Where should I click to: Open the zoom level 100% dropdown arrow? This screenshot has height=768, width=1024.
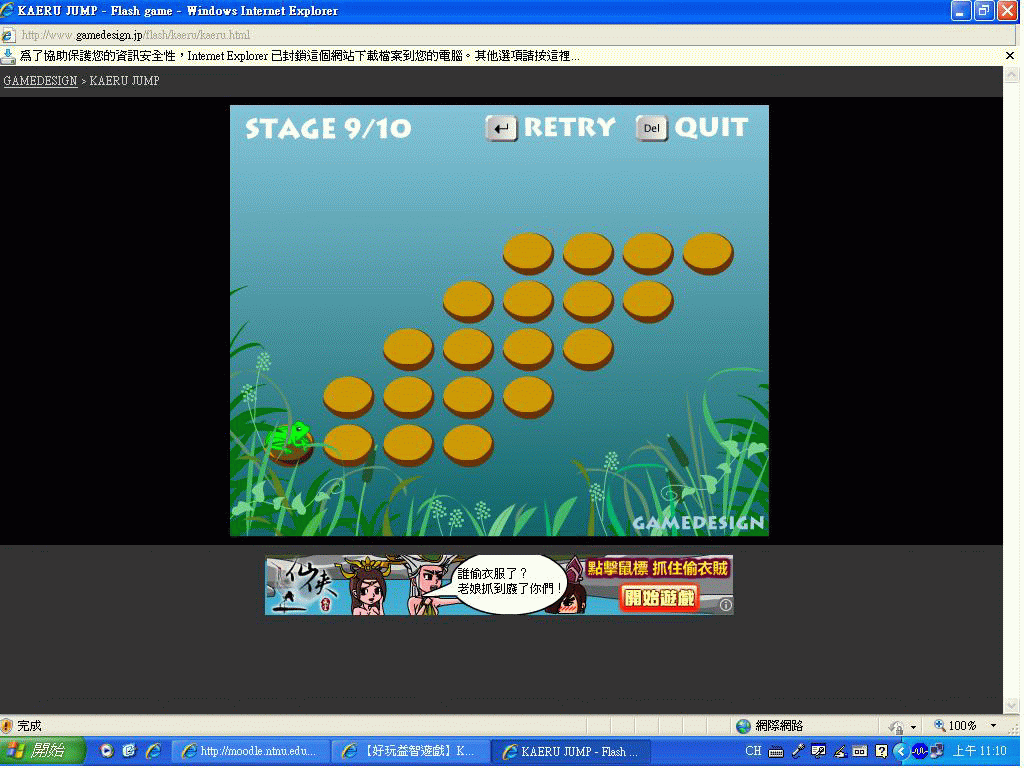coord(993,726)
